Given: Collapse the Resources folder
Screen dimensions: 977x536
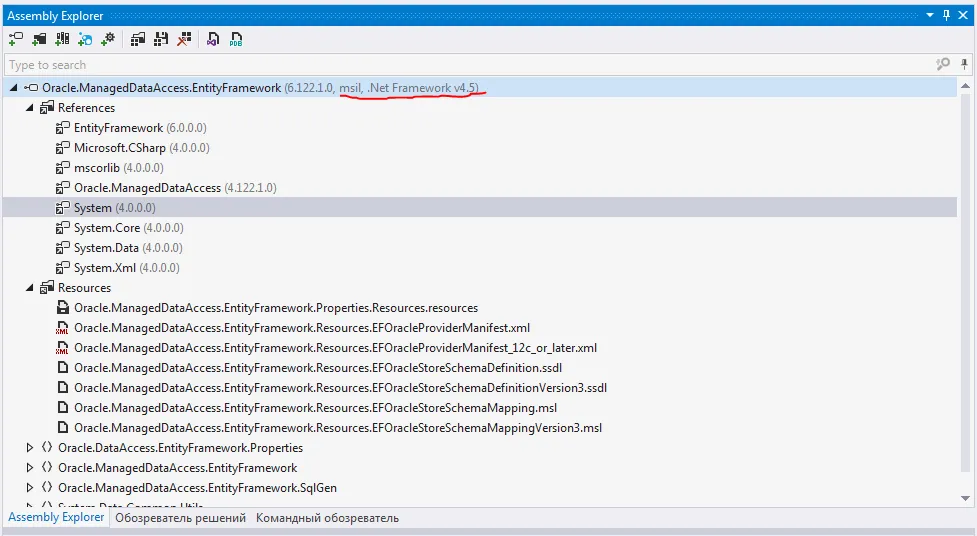Looking at the screenshot, I should point(29,288).
